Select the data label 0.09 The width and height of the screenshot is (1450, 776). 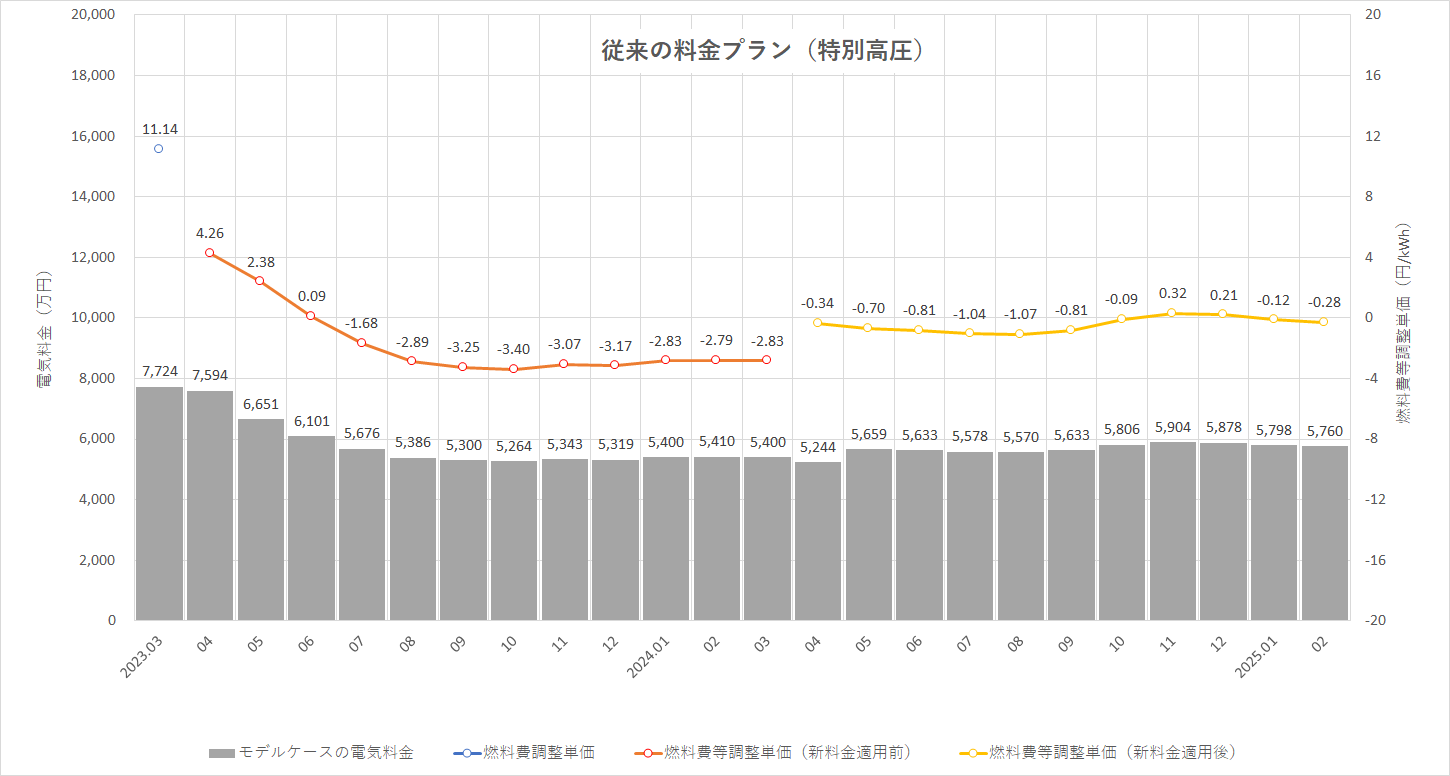[311, 296]
